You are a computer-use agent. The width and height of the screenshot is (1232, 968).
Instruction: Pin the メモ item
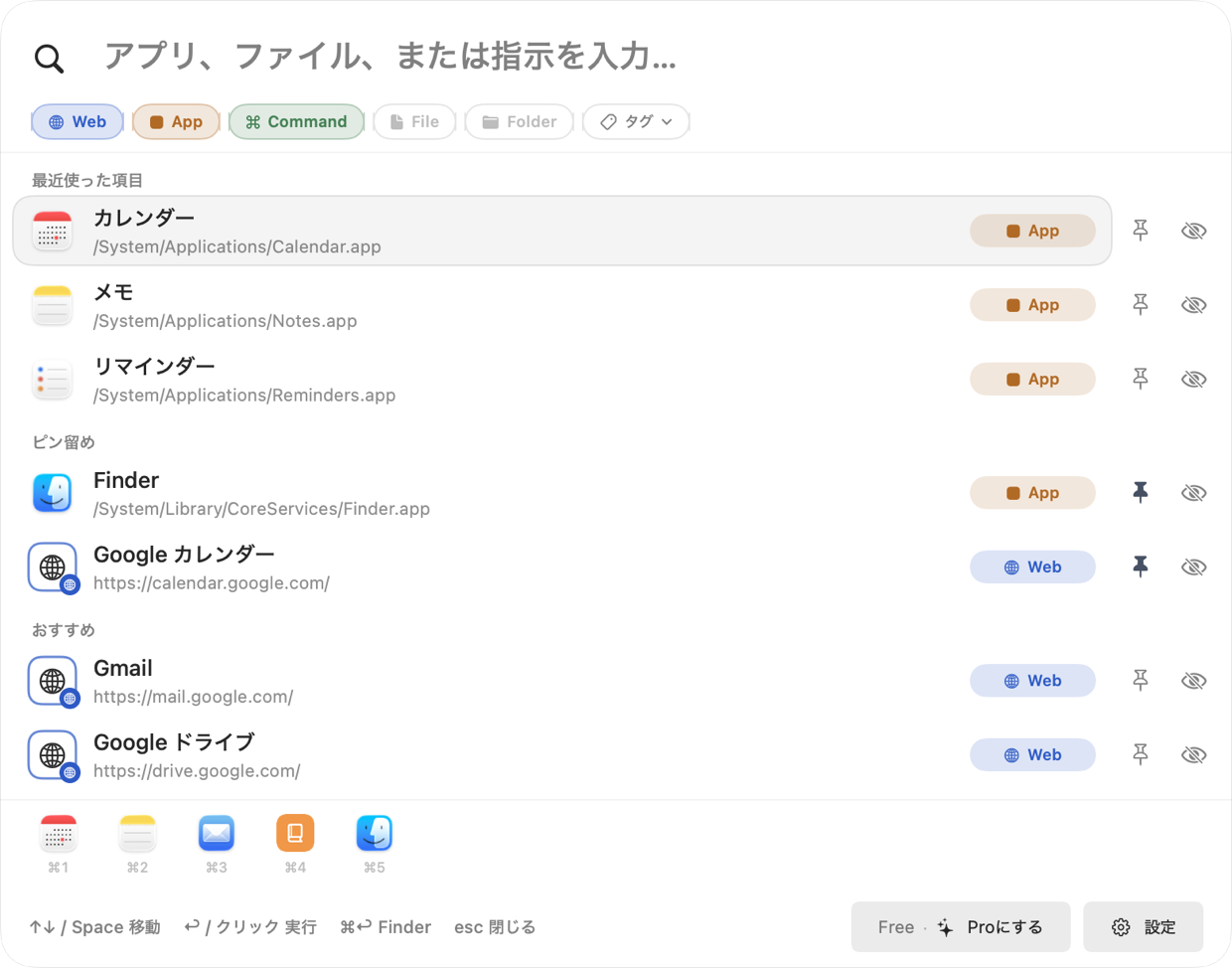click(x=1141, y=305)
